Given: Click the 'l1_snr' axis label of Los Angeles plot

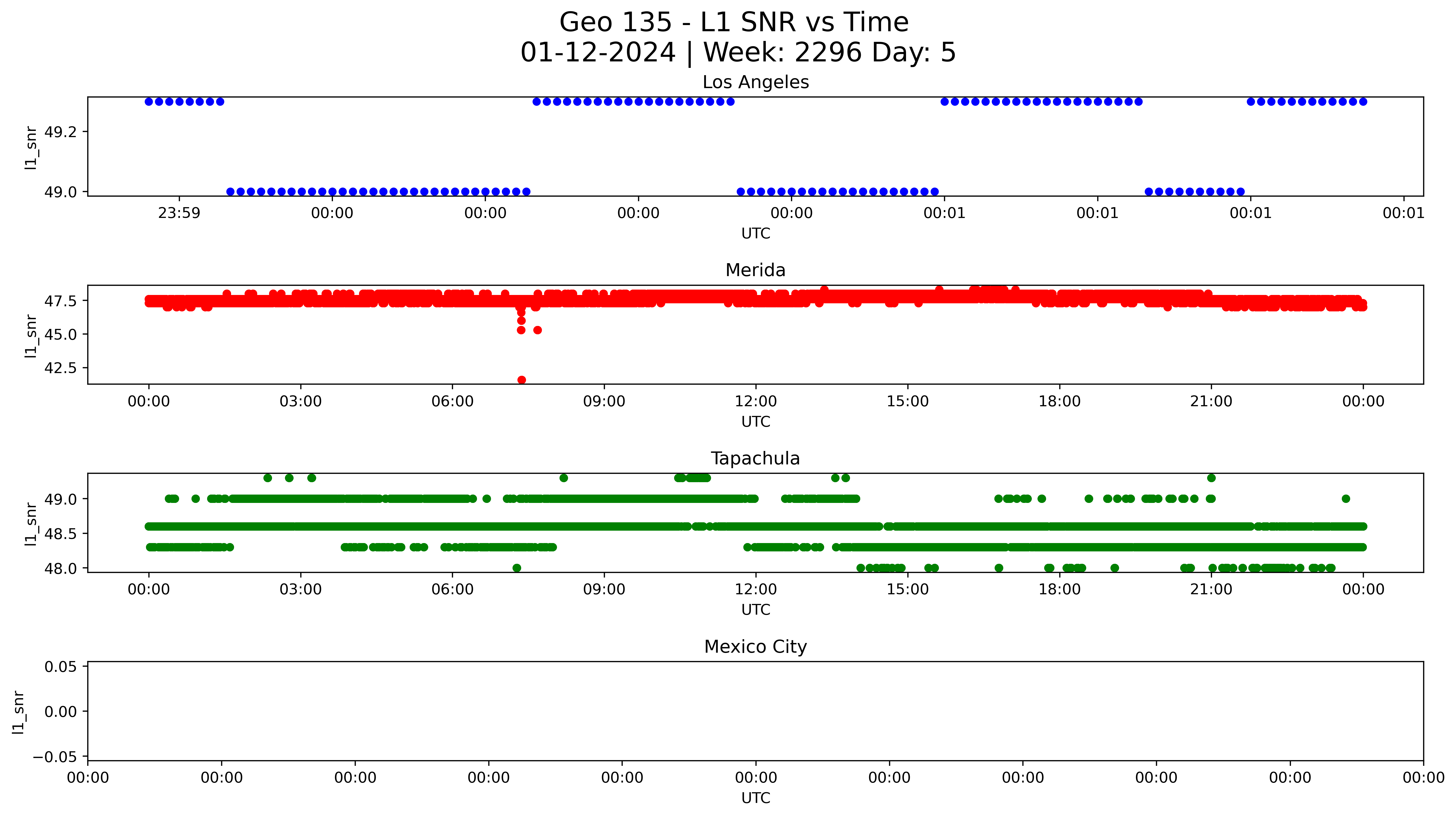Looking at the screenshot, I should coord(30,148).
